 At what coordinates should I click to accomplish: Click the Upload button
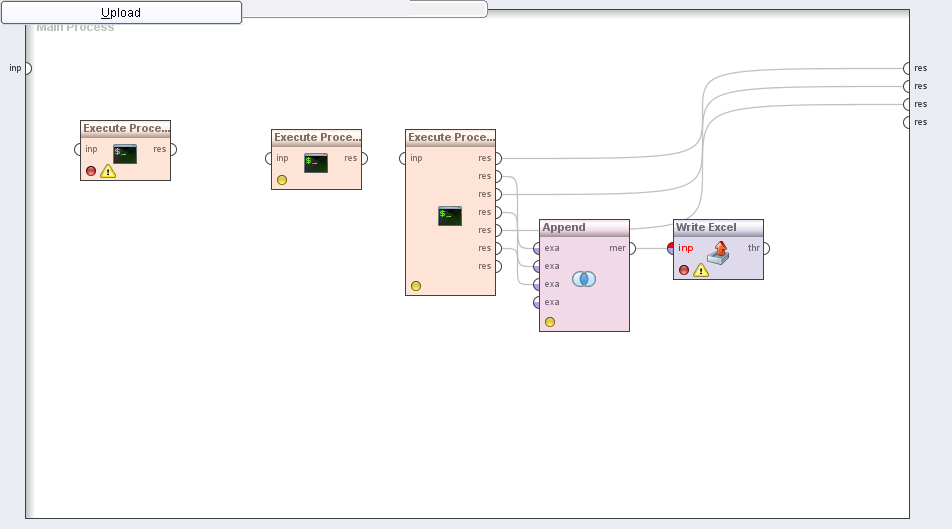click(121, 13)
